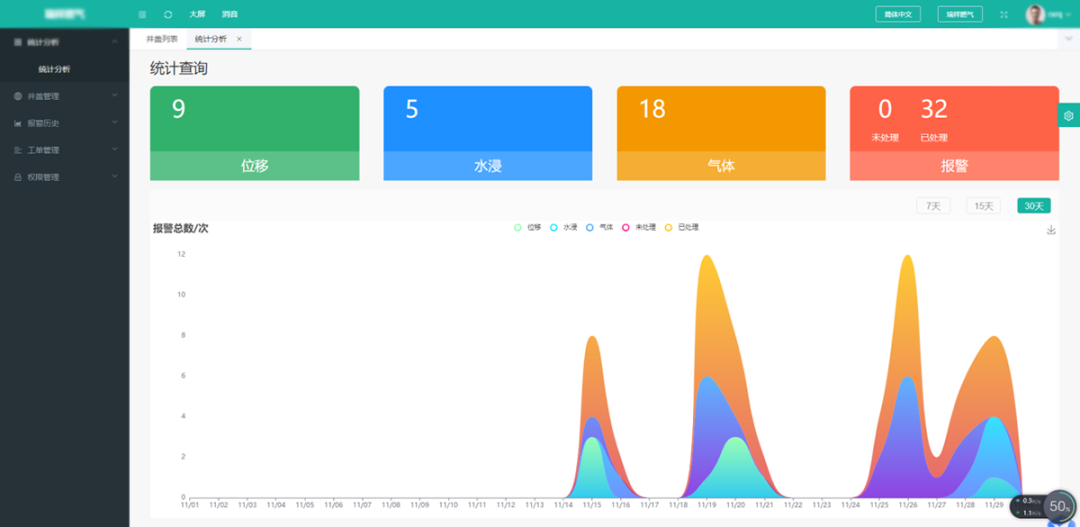Toggle fullscreen using the expand icon

click(x=1003, y=14)
